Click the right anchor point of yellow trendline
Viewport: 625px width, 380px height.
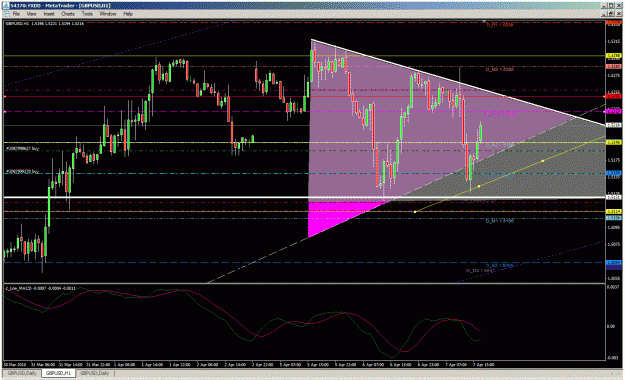point(543,161)
